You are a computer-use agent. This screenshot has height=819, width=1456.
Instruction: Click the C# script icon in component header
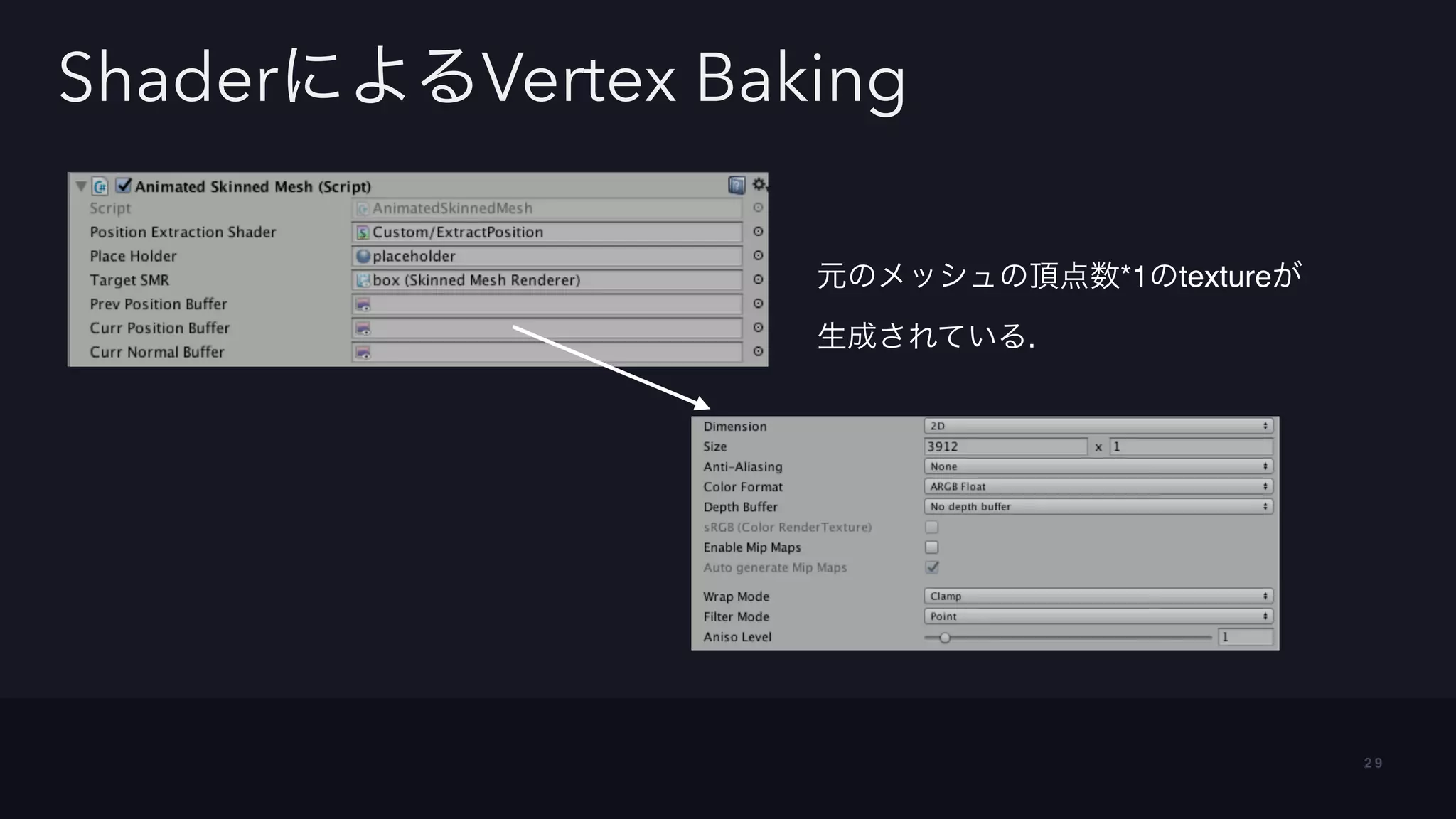point(100,186)
